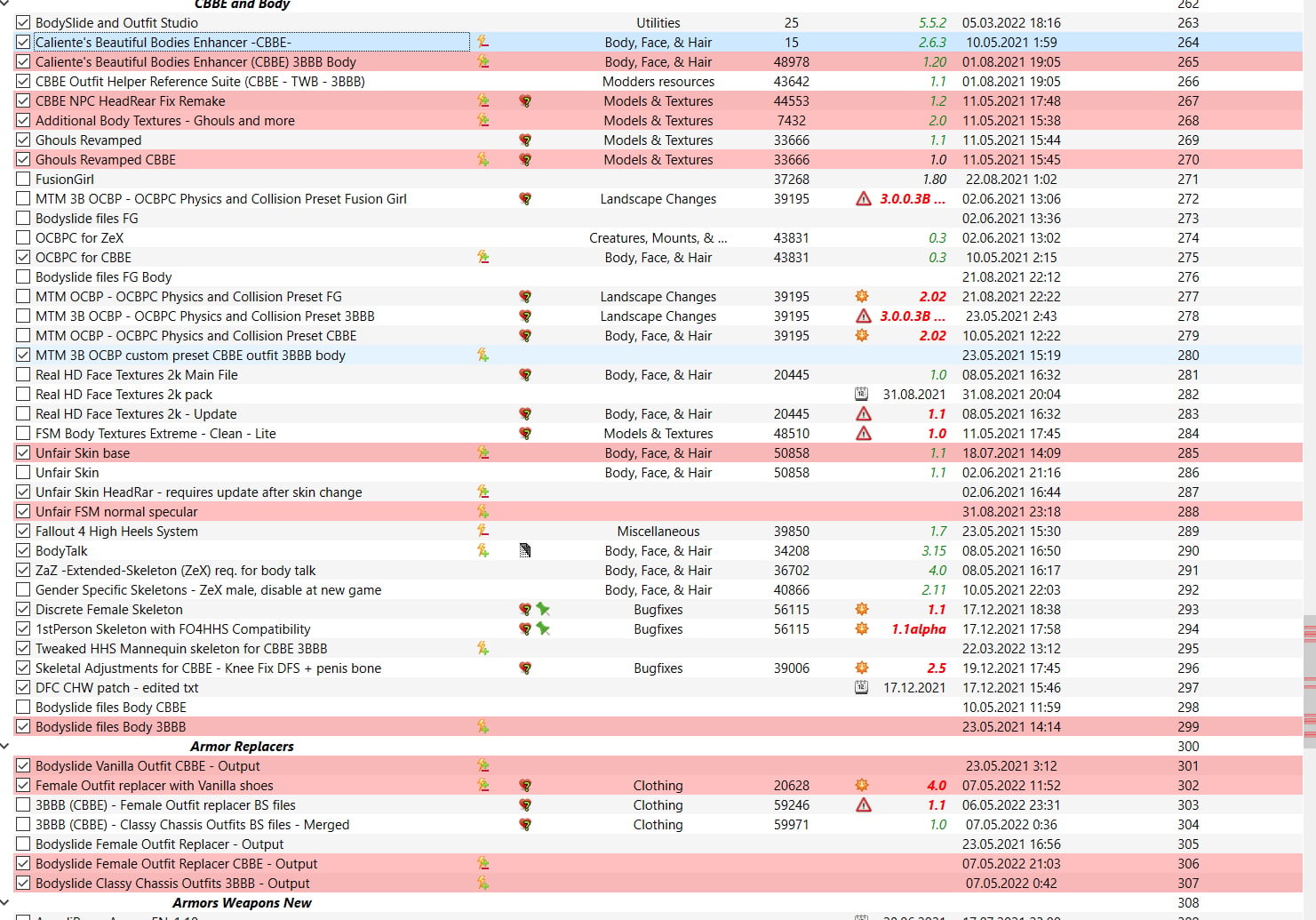Click heart question-mark flag on CBBE NPC HeadRear Fix Remake
The width and height of the screenshot is (1316, 920).
(525, 101)
